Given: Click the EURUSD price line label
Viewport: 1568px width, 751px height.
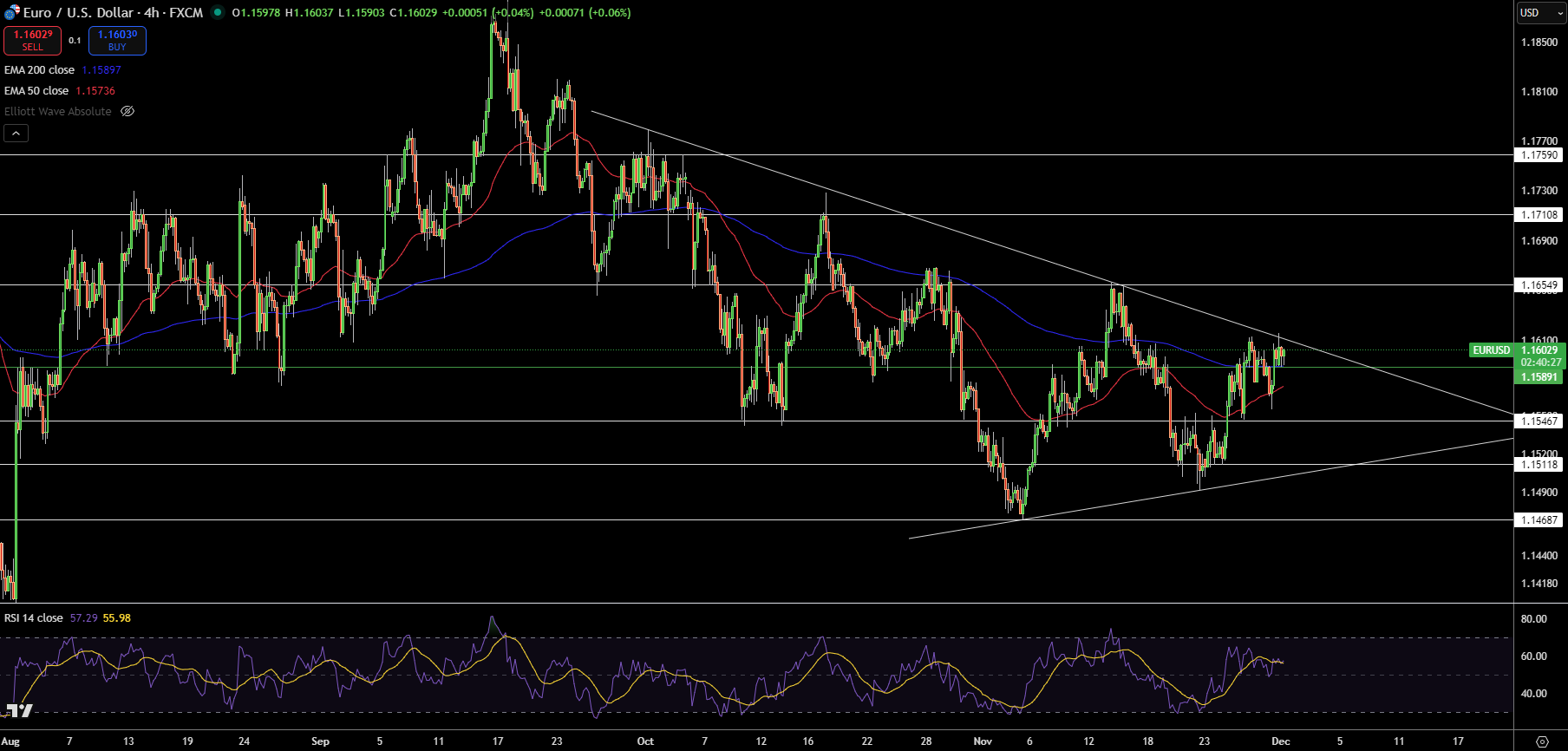Looking at the screenshot, I should 1492,349.
